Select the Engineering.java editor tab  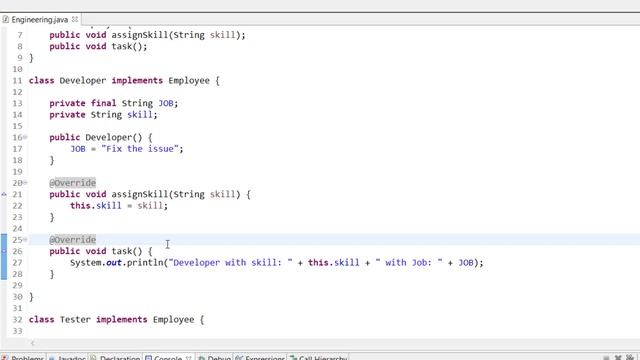click(40, 19)
